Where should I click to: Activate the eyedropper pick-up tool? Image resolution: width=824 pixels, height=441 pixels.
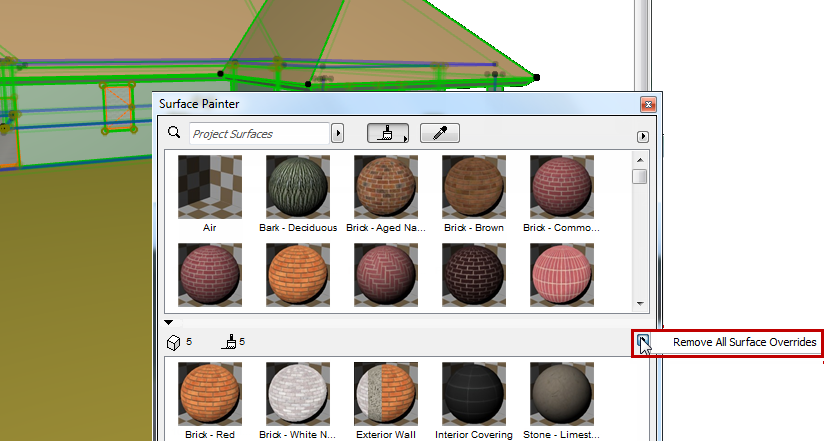[440, 134]
